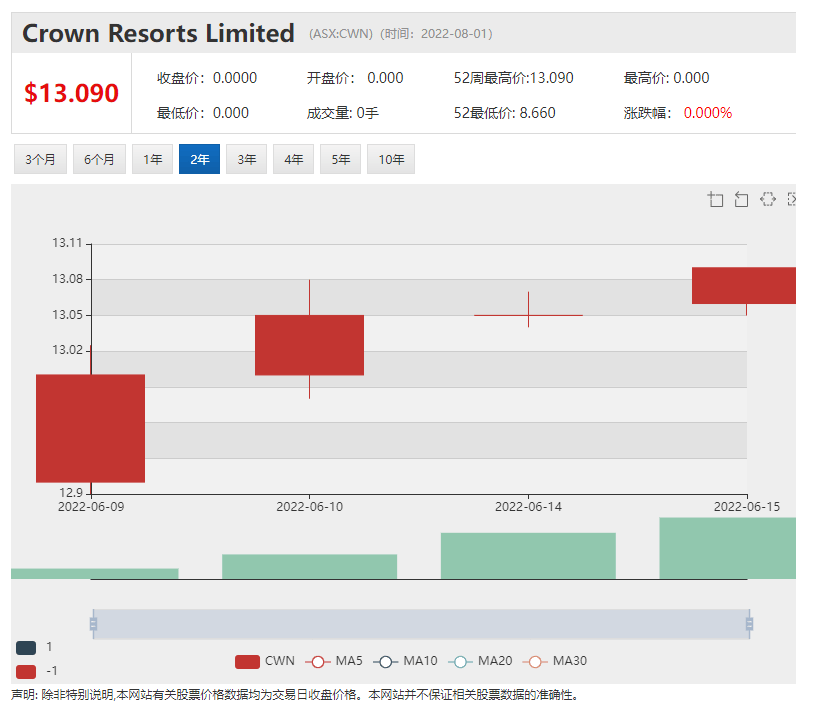Show the 1年 chart range

click(152, 159)
